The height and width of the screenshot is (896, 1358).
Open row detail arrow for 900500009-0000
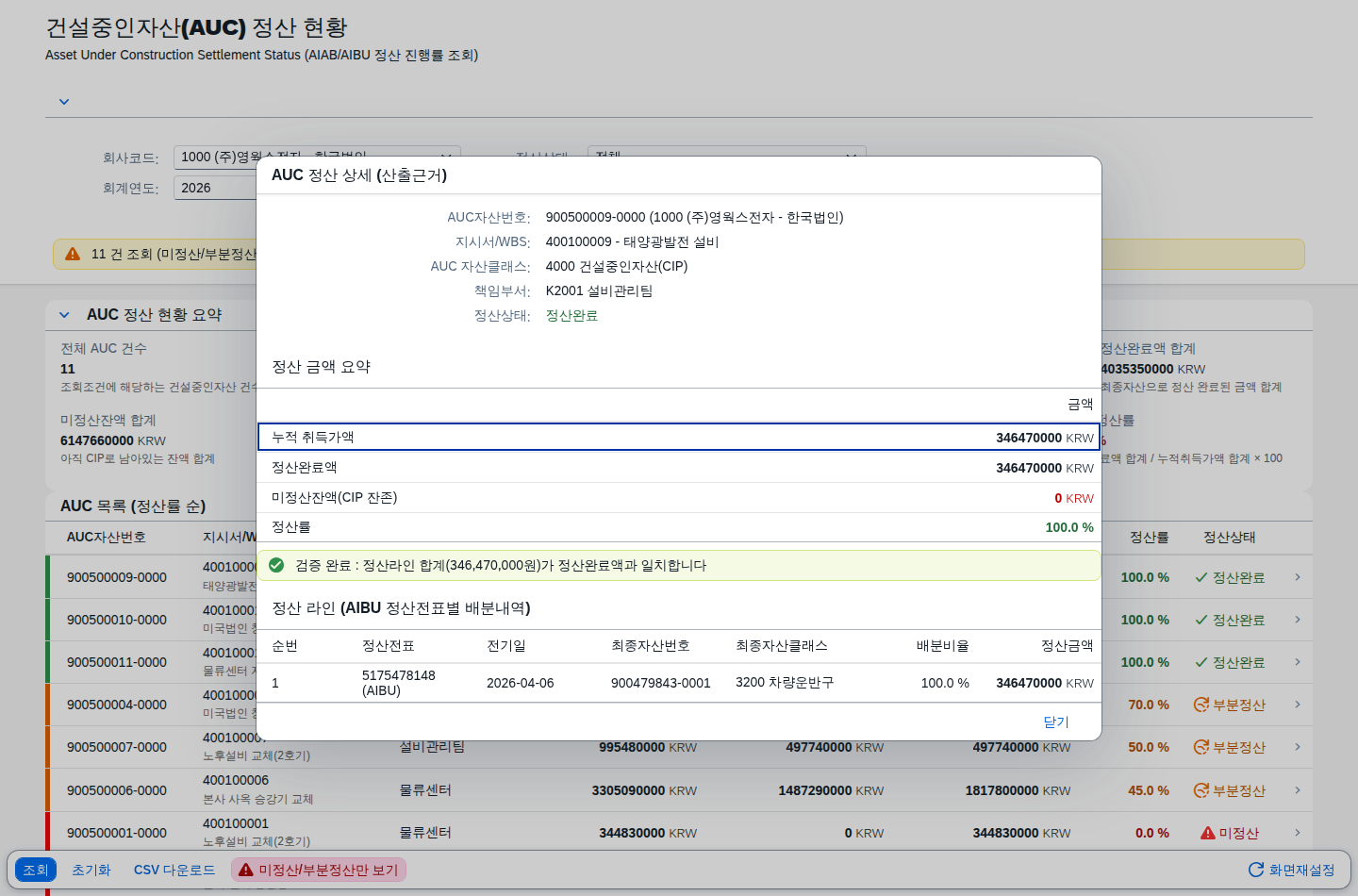pyautogui.click(x=1298, y=577)
